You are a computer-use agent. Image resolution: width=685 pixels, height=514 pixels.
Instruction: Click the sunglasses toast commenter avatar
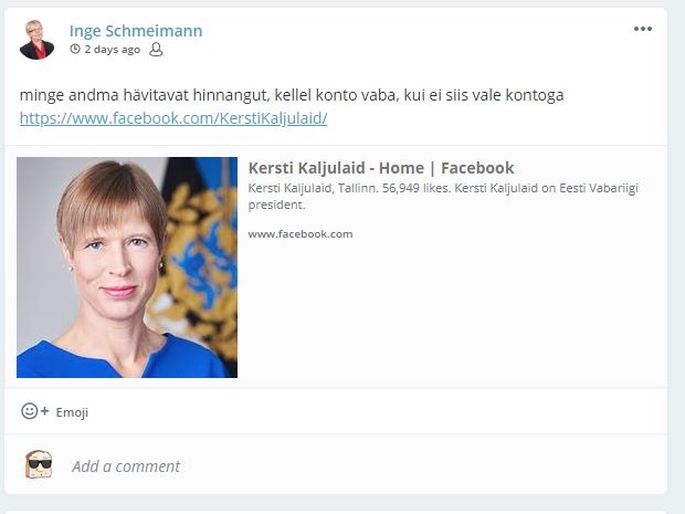[x=39, y=464]
